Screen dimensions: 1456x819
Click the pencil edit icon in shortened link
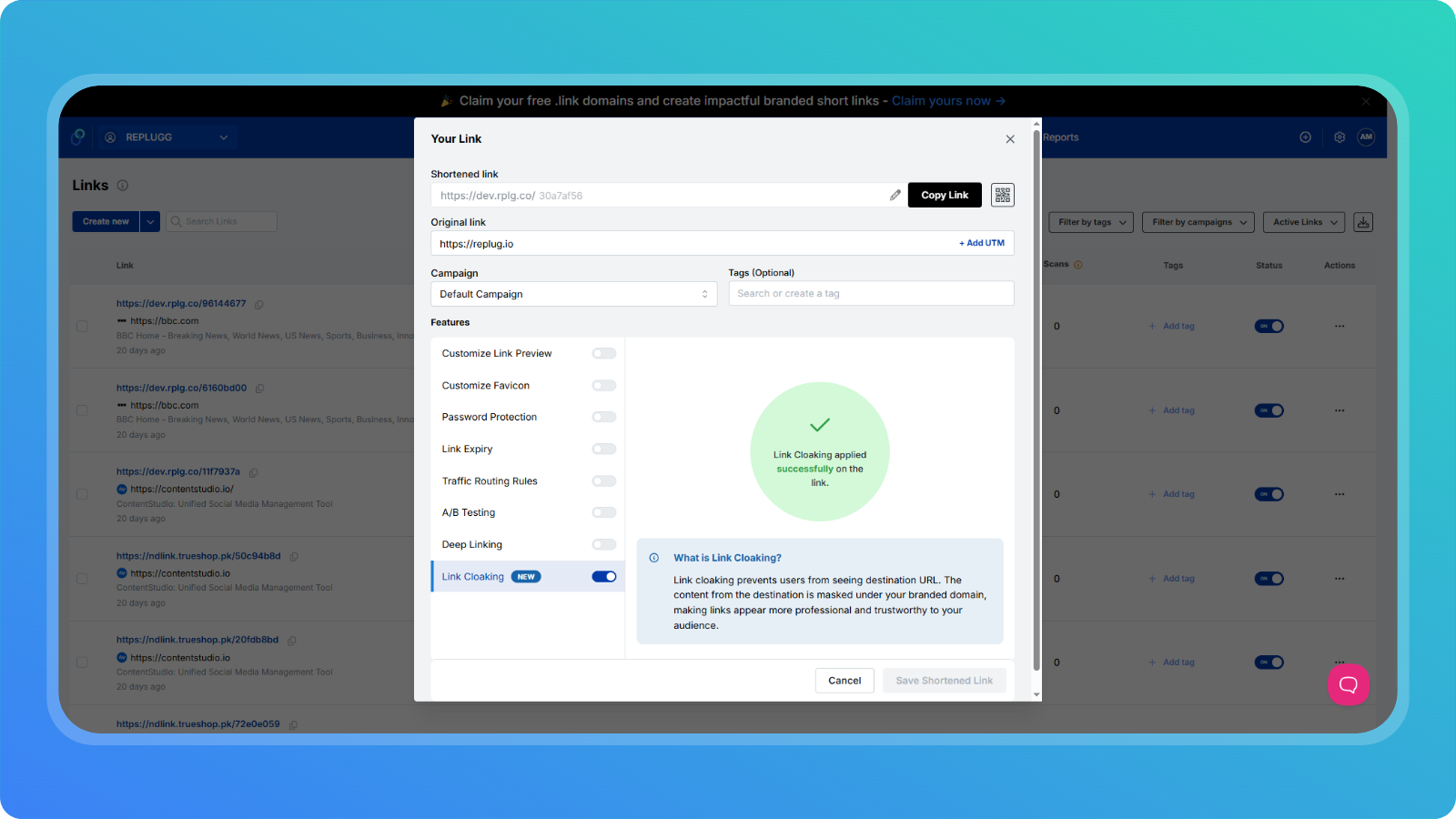(x=895, y=195)
